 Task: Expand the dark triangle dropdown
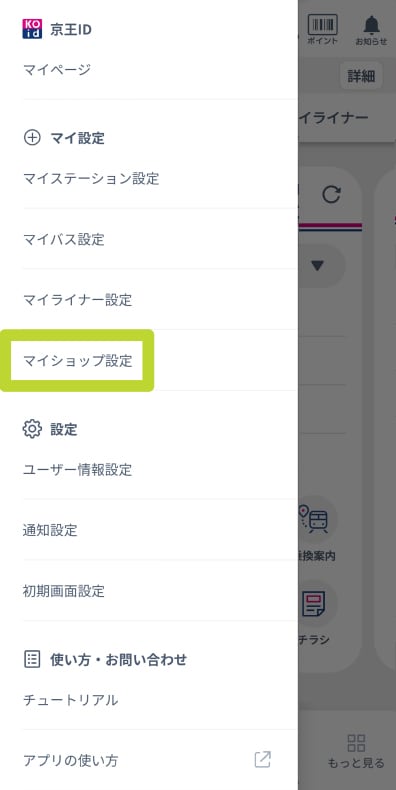[x=317, y=266]
